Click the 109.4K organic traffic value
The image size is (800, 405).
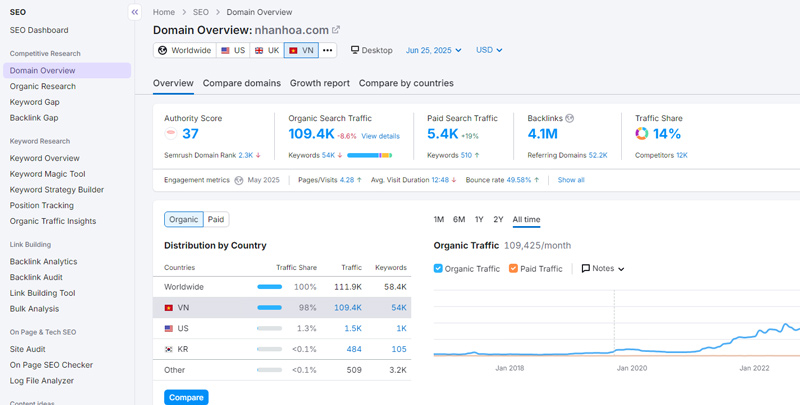[311, 134]
